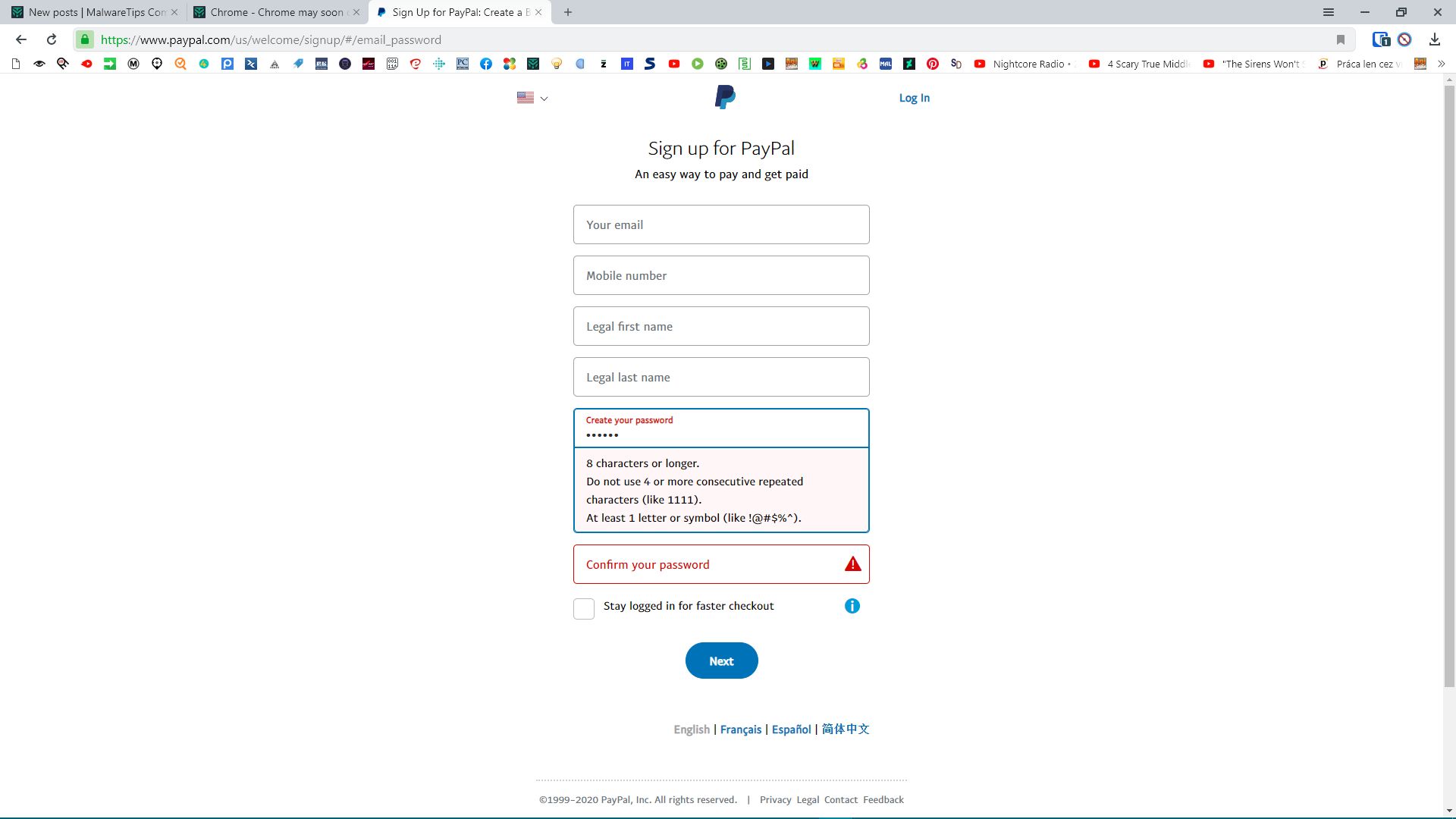Viewport: 1456px width, 819px height.
Task: Click the Mobile number field
Action: click(x=721, y=275)
